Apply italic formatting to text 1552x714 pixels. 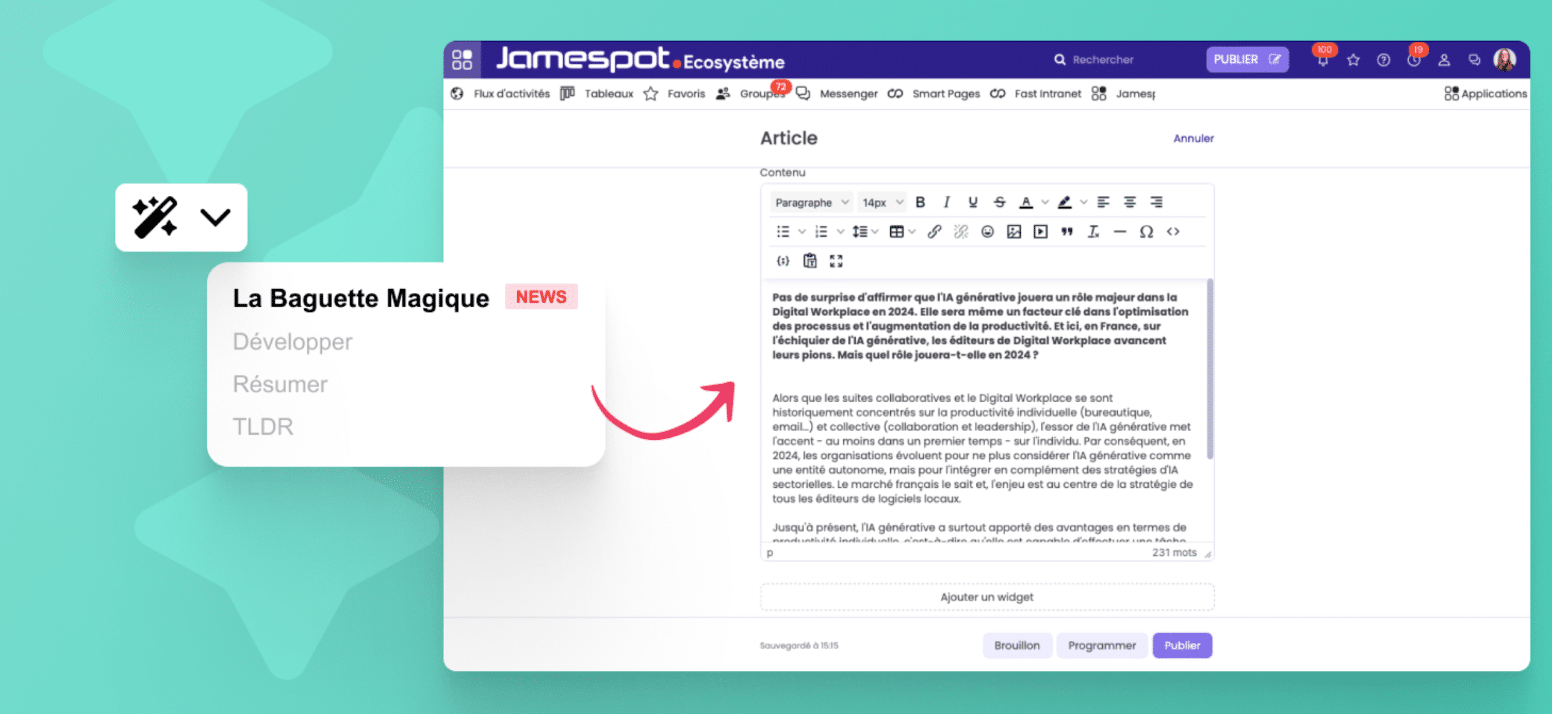click(946, 202)
